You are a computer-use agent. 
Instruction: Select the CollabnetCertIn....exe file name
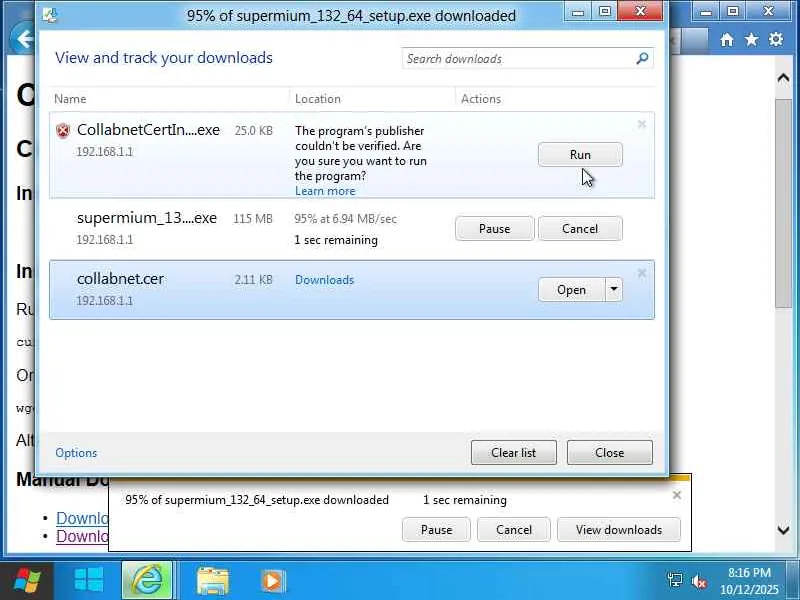[148, 130]
